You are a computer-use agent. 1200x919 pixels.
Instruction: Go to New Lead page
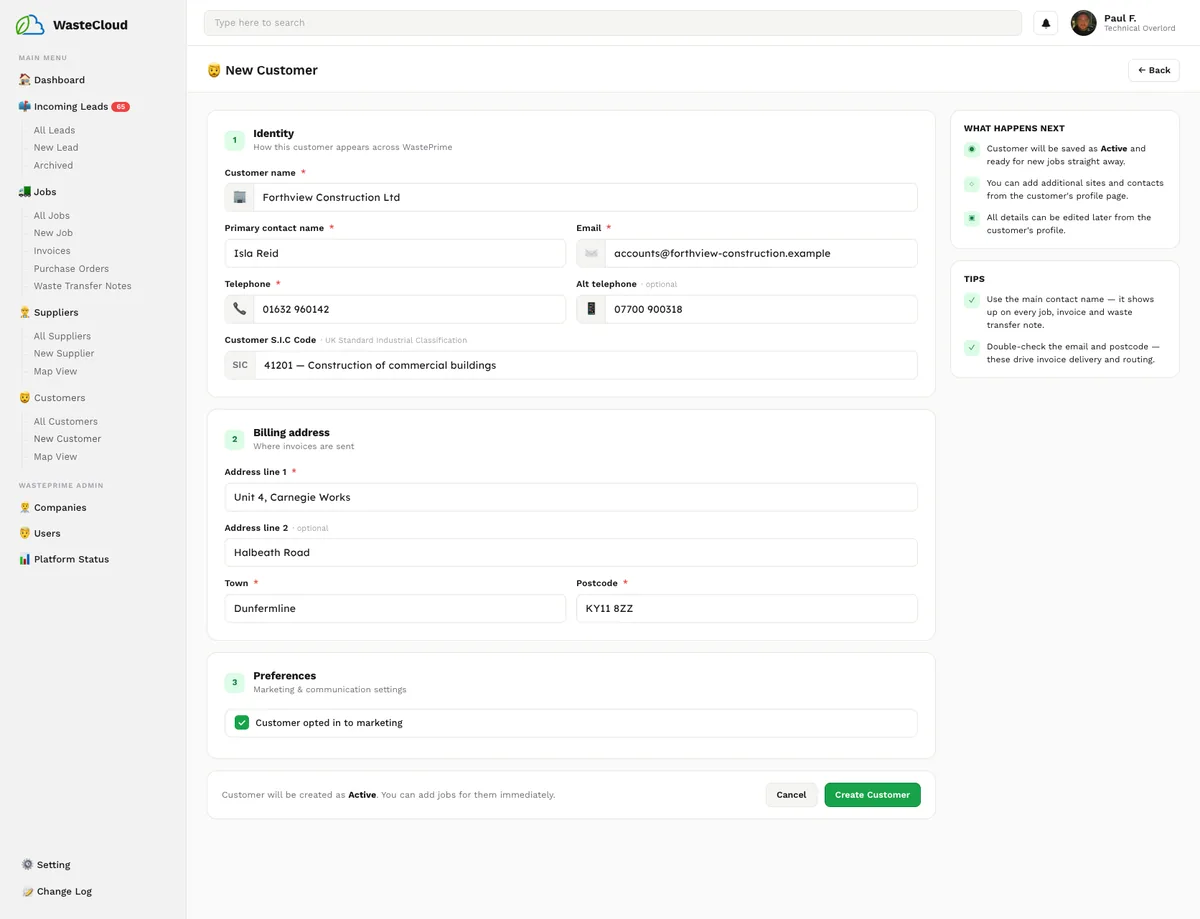pos(56,148)
